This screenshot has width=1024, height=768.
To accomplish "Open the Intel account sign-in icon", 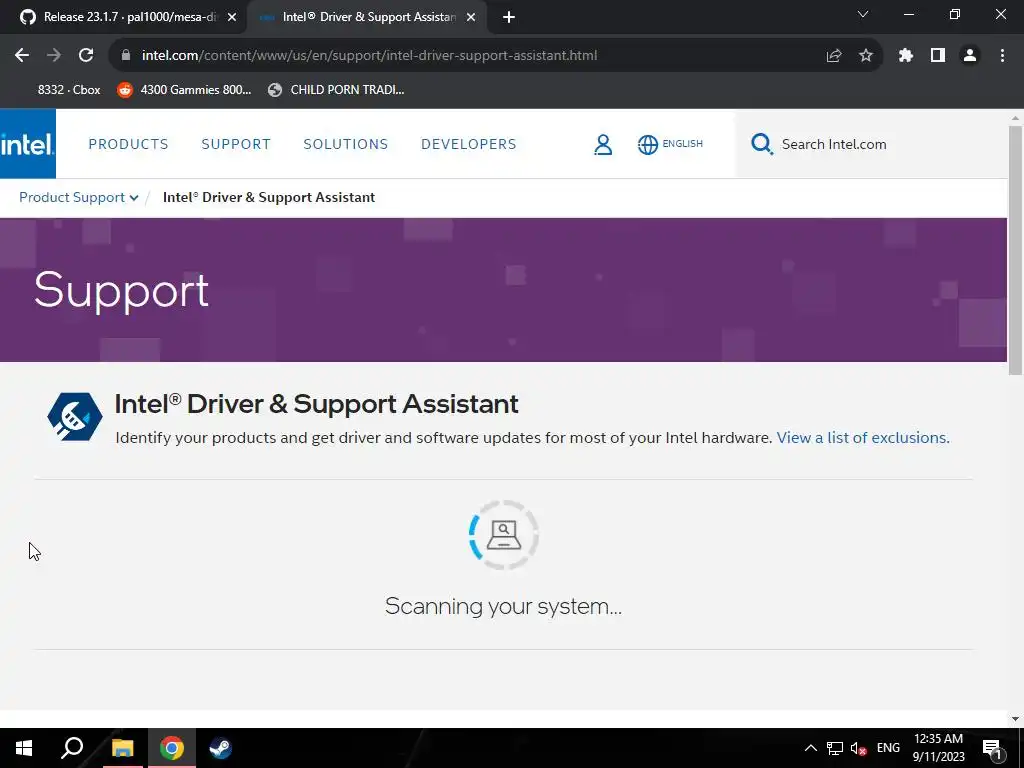I will click(603, 144).
